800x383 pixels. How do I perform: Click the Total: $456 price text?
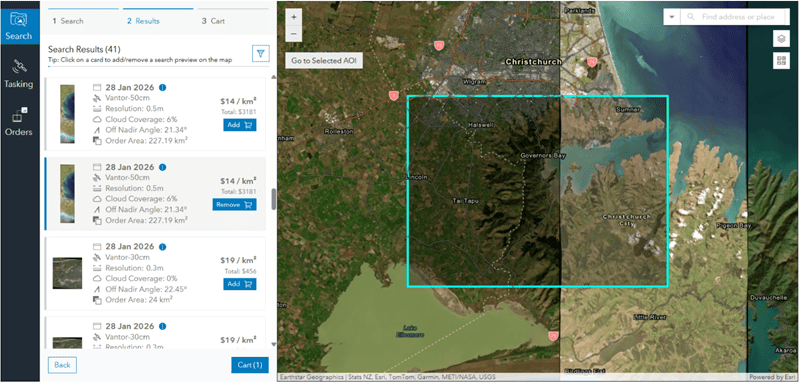tap(240, 271)
